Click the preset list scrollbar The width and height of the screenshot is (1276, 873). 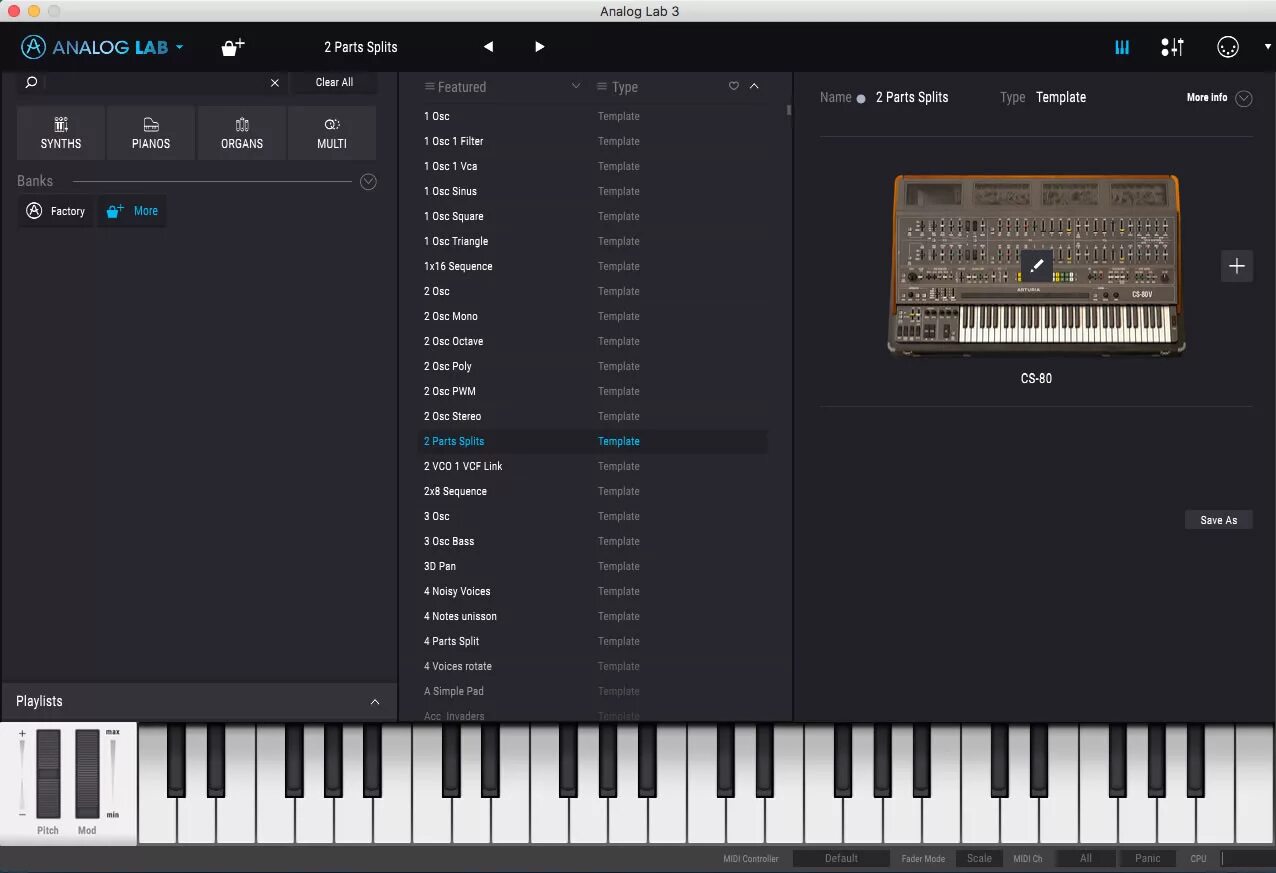coord(789,110)
